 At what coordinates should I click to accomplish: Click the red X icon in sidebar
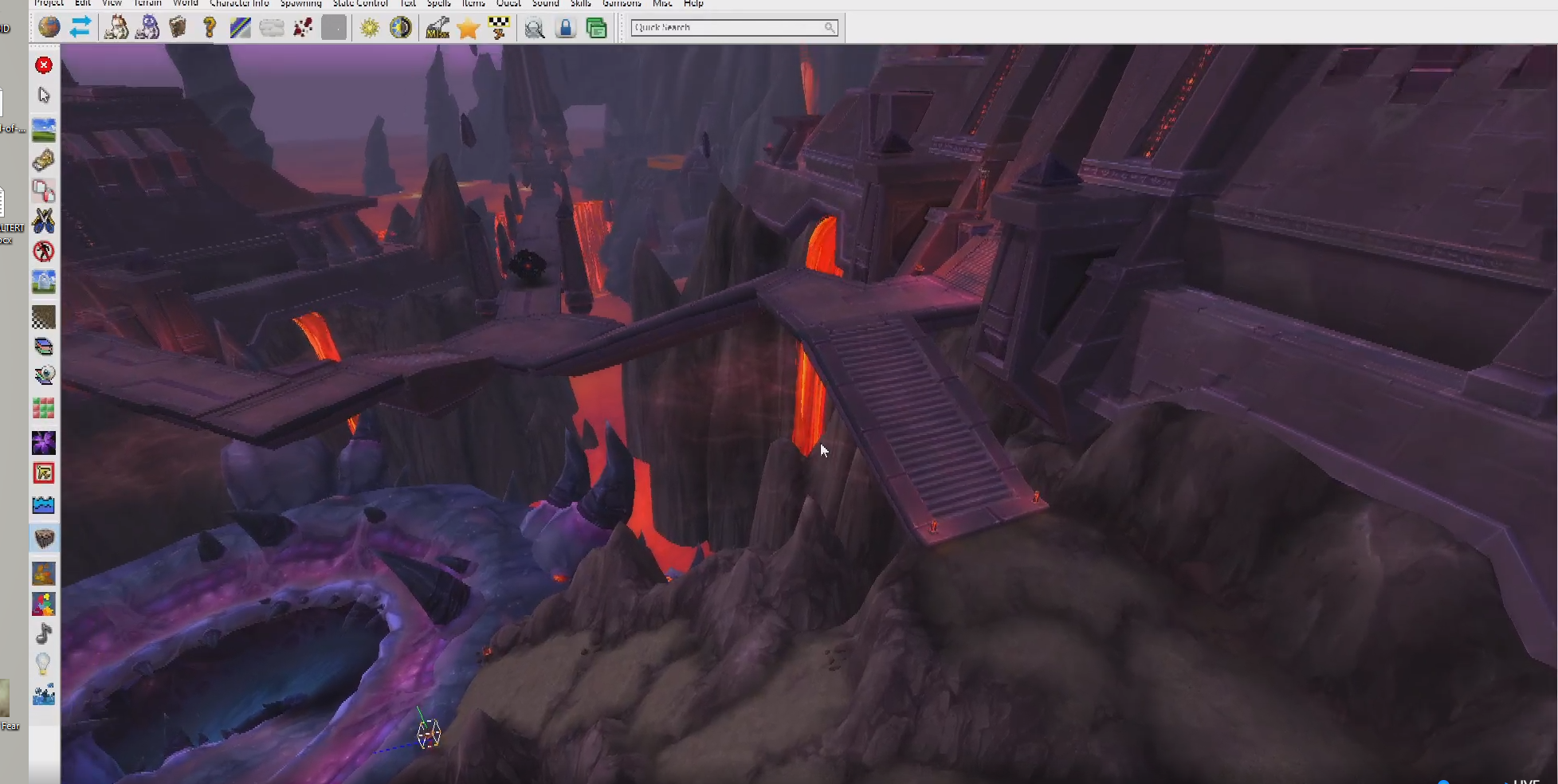coord(44,65)
